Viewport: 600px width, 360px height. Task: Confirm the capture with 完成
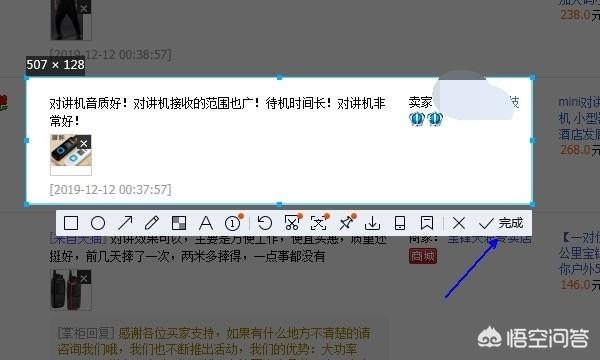click(501, 223)
